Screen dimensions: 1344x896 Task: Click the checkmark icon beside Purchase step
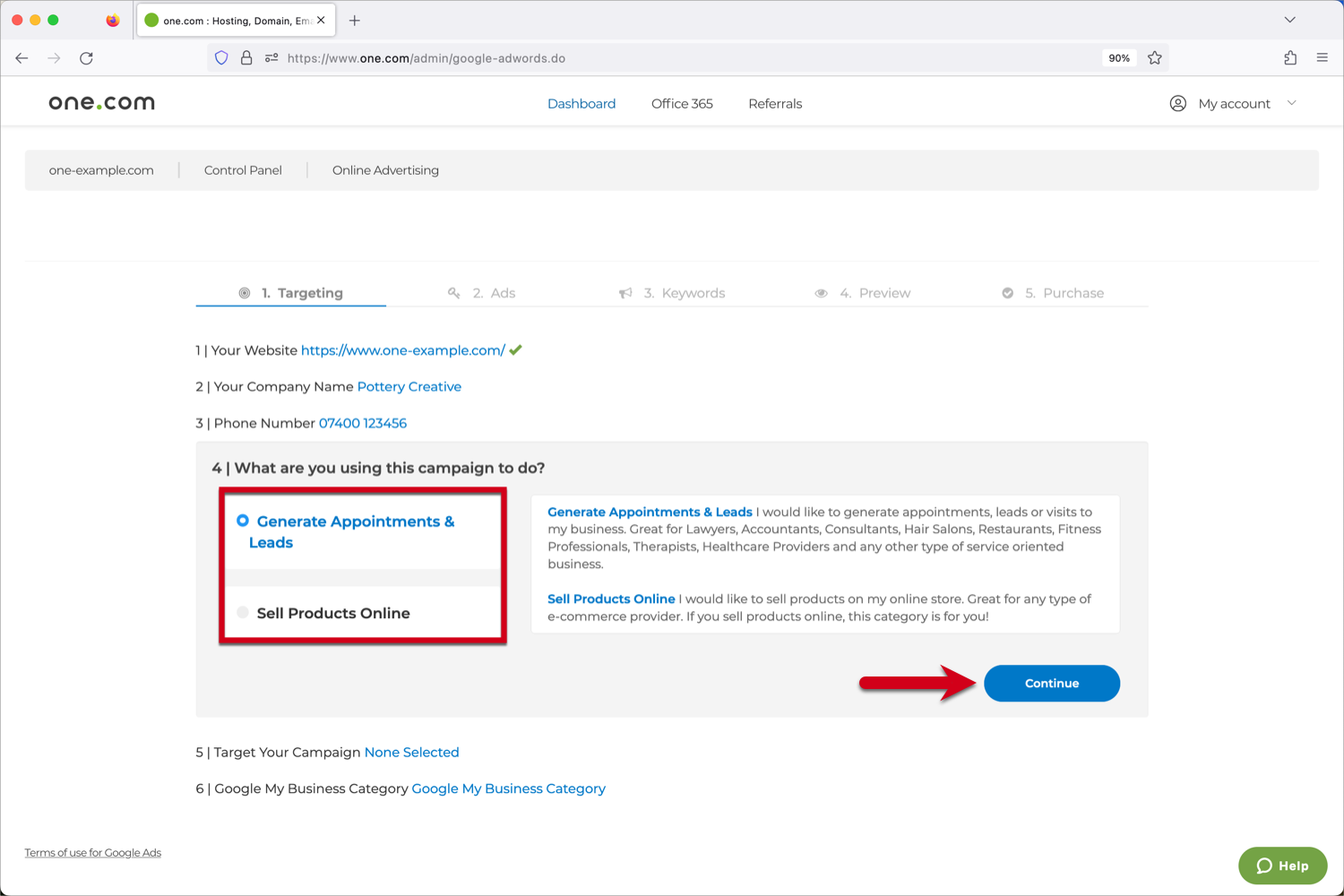pyautogui.click(x=1007, y=292)
